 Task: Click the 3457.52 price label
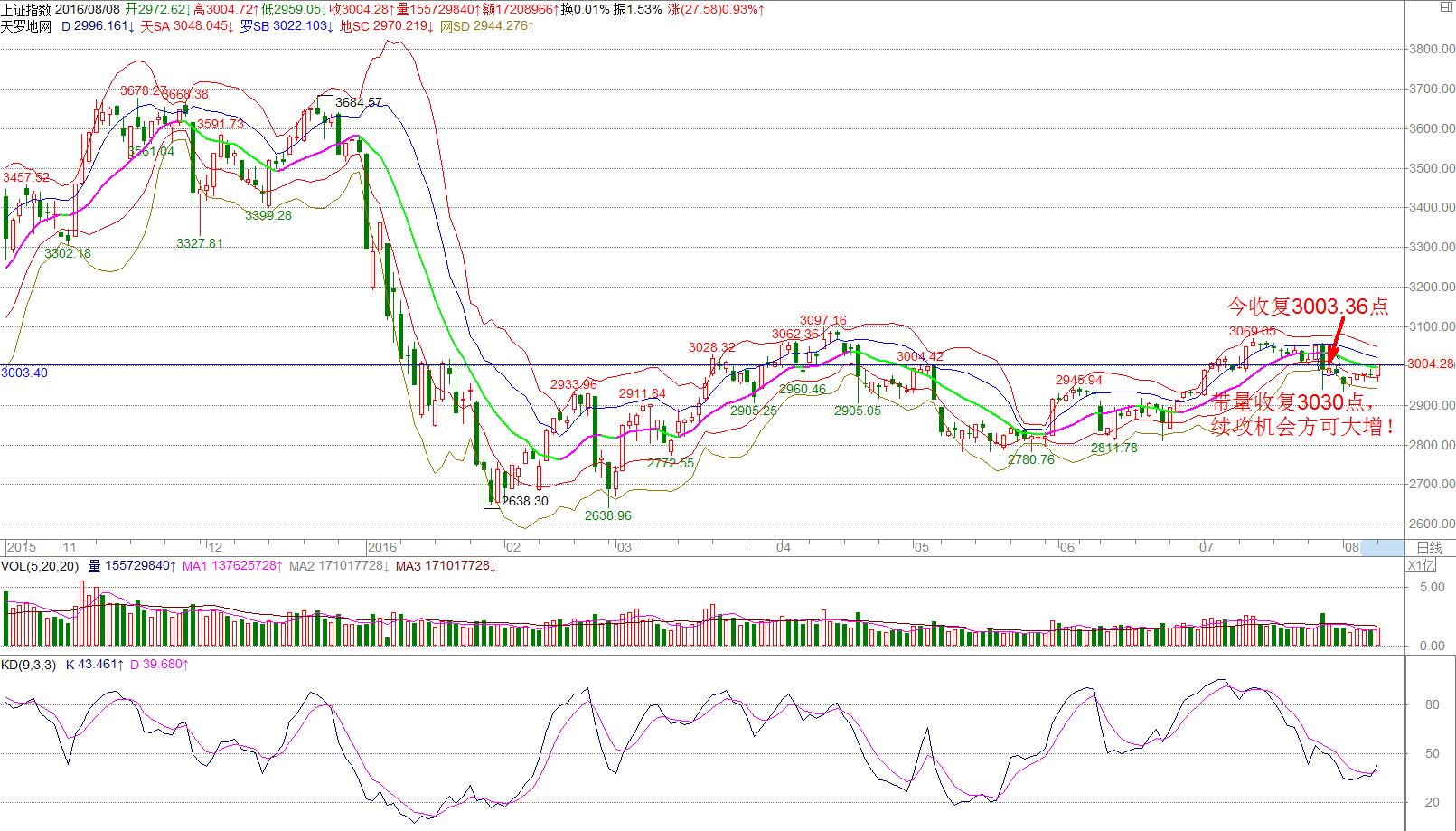tap(26, 177)
